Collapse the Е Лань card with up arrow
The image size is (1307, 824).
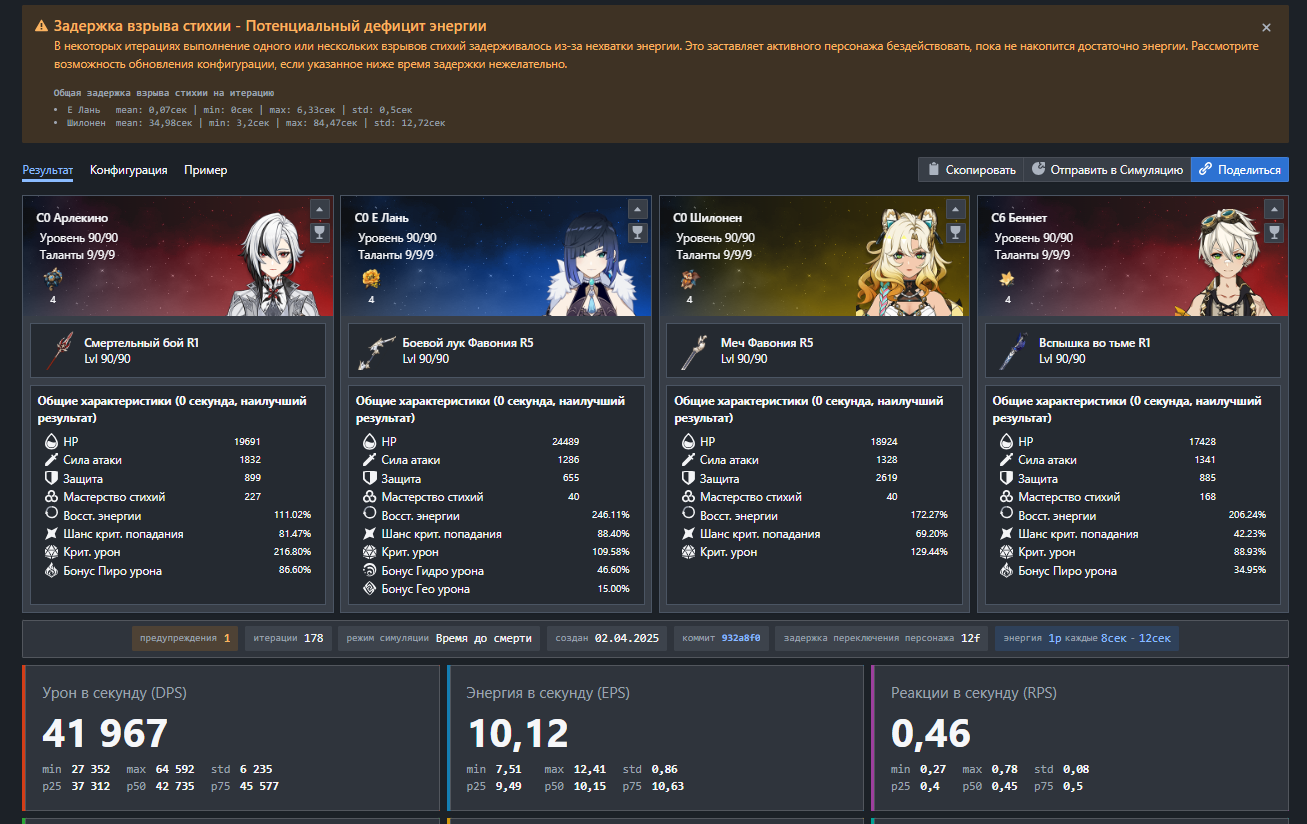click(x=637, y=209)
